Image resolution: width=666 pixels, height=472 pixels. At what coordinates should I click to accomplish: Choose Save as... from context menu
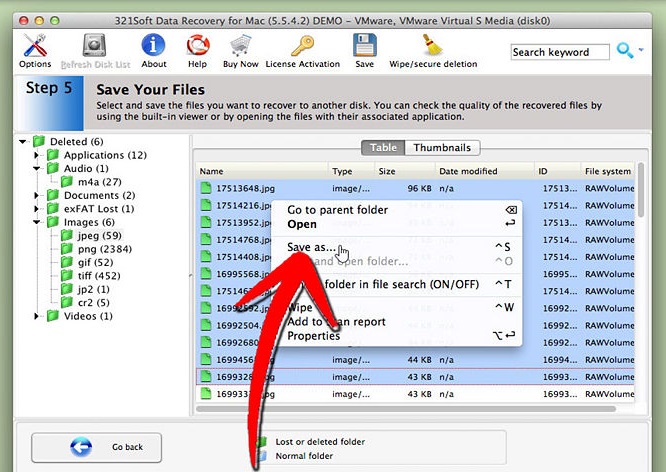pyautogui.click(x=396, y=247)
